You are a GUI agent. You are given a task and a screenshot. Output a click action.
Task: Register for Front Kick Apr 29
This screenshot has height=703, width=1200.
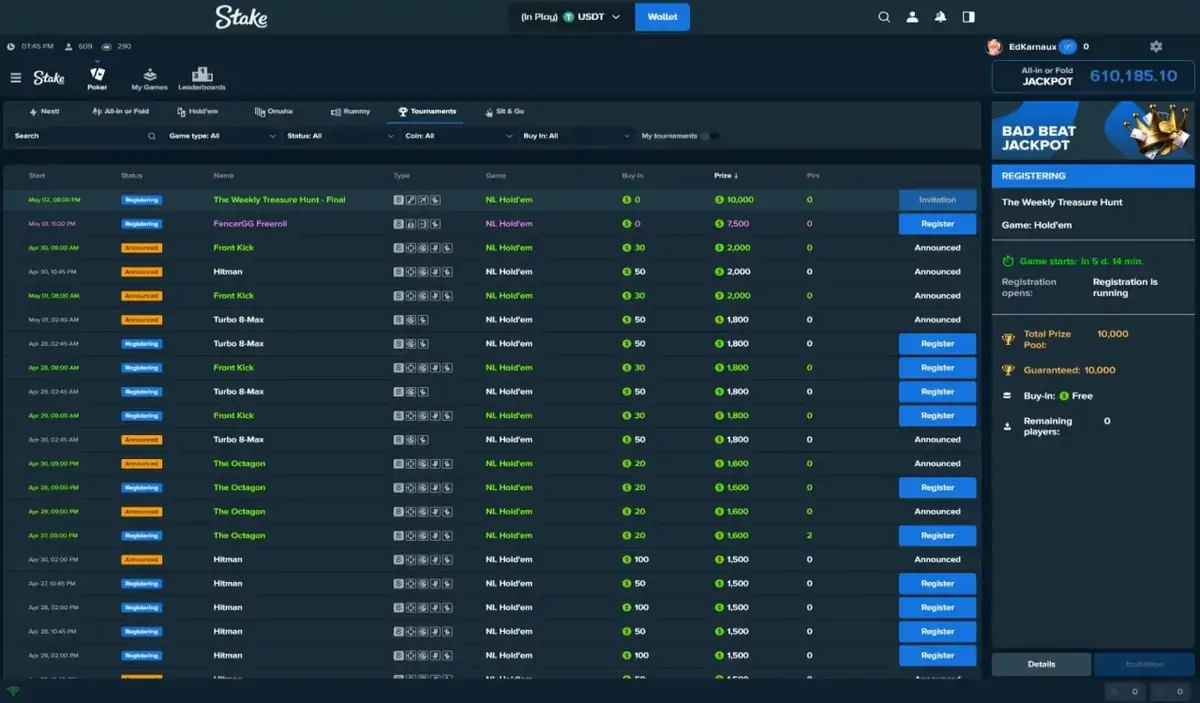pyautogui.click(x=937, y=416)
